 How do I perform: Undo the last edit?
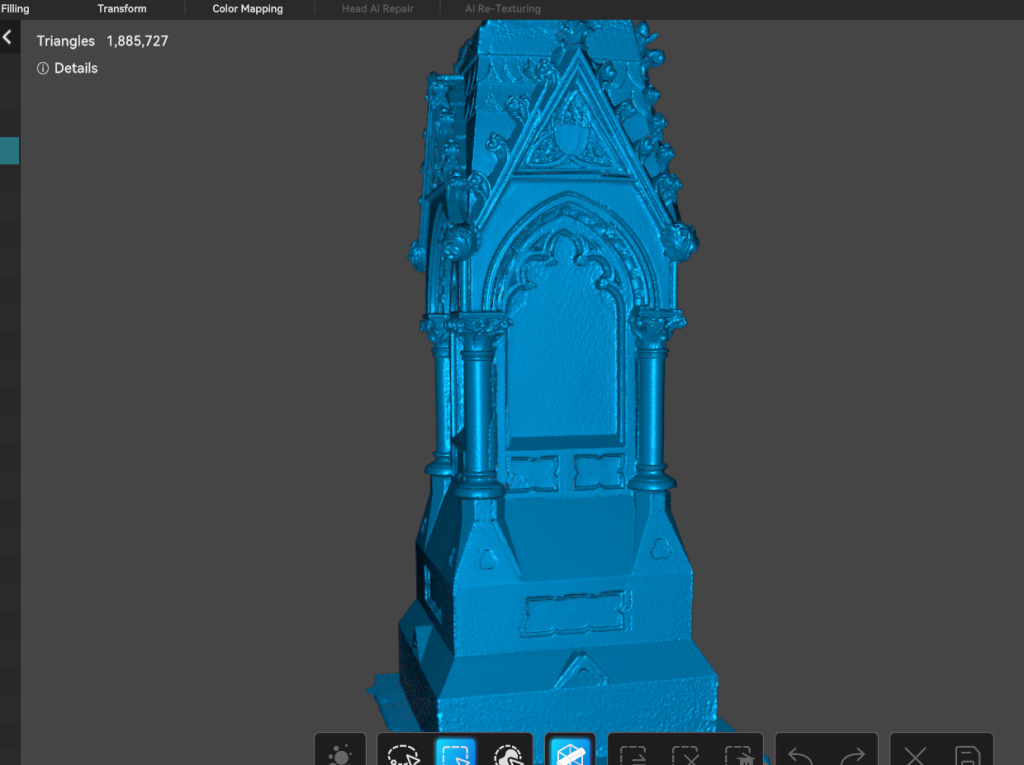click(801, 754)
